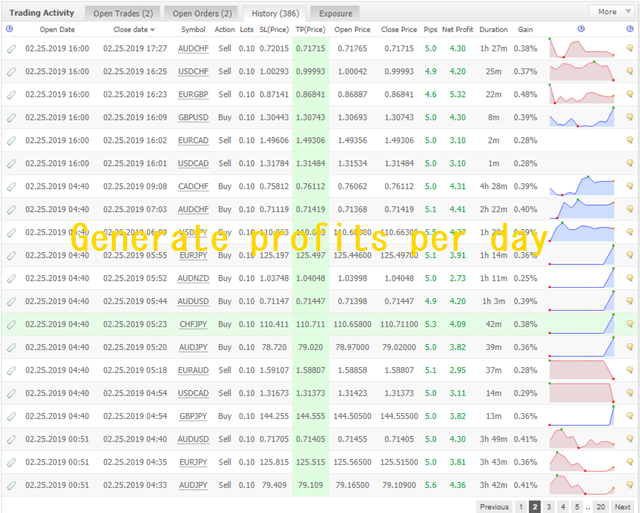Image resolution: width=640 pixels, height=513 pixels.
Task: Open comment bubble for AUDJPY Sell trade
Action: [x=630, y=485]
